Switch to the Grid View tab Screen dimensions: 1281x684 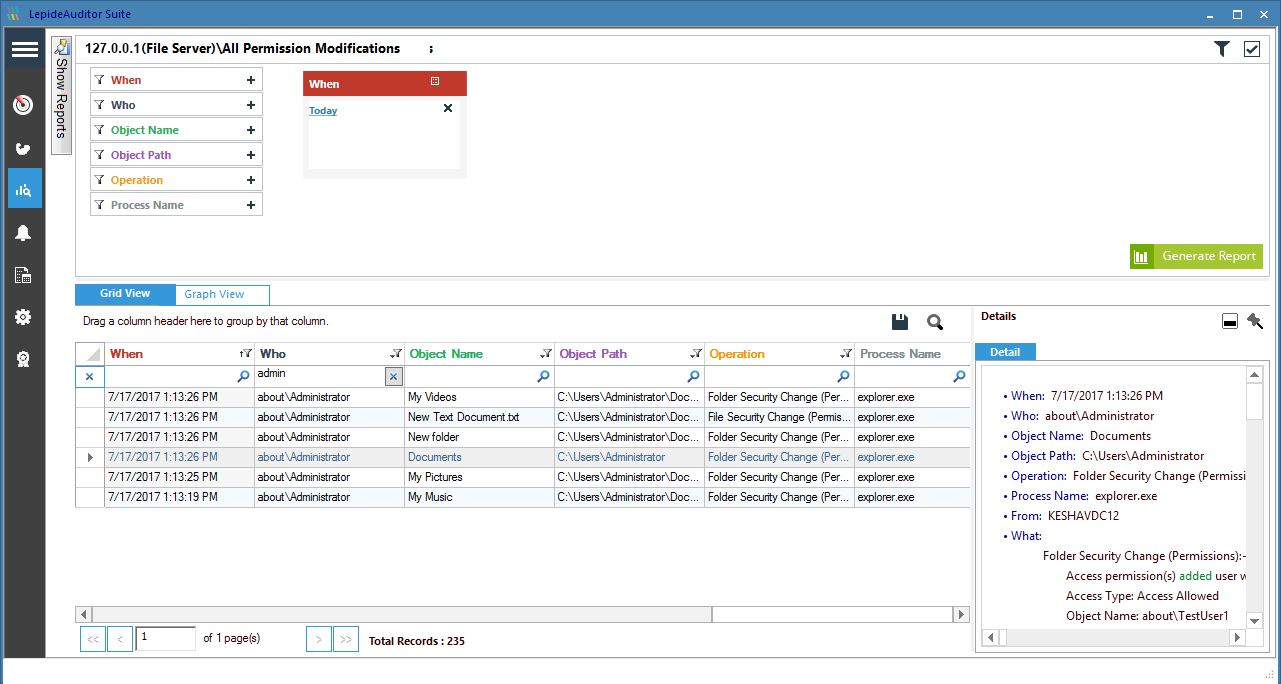click(125, 294)
